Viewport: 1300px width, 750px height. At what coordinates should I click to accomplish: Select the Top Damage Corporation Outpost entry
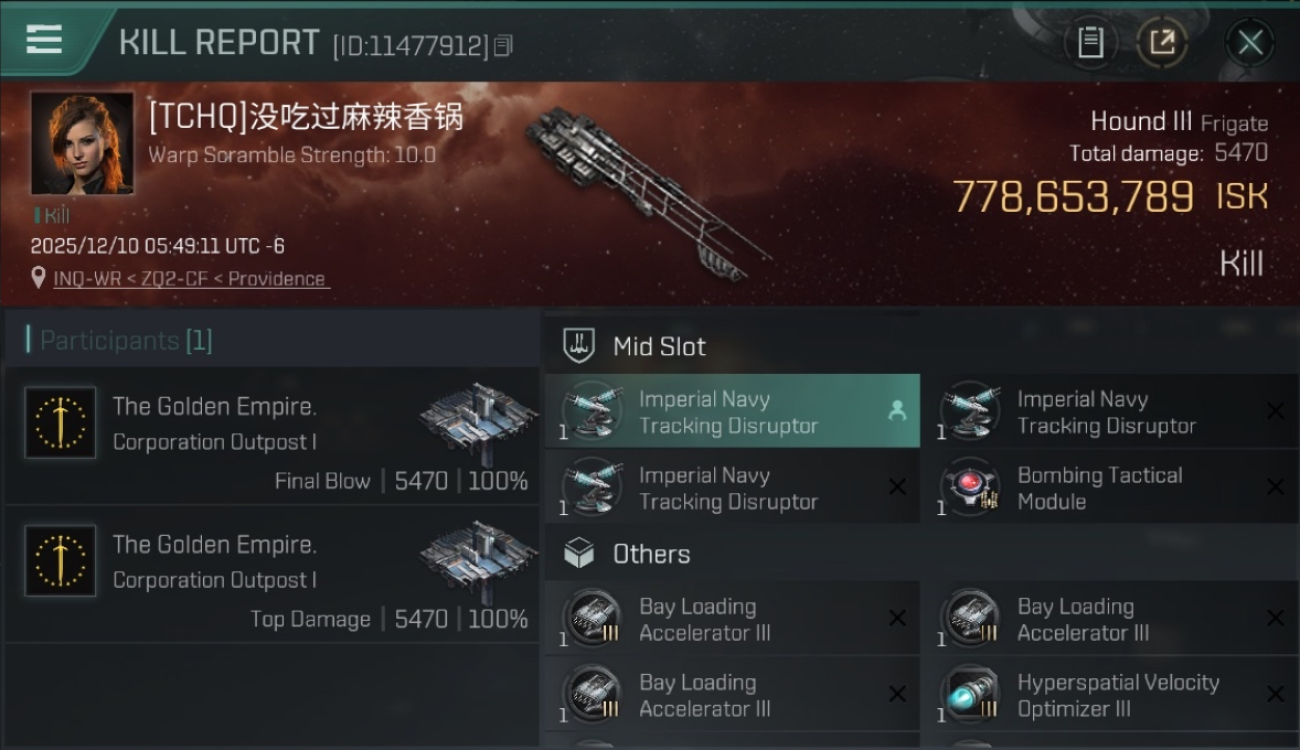[271, 574]
